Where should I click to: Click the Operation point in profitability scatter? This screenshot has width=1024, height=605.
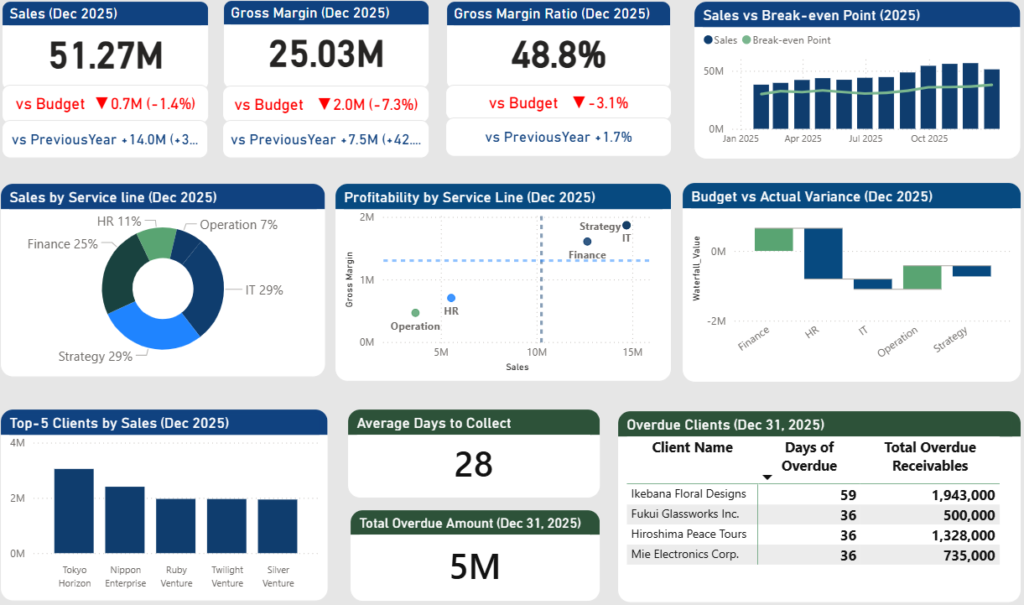pyautogui.click(x=415, y=313)
